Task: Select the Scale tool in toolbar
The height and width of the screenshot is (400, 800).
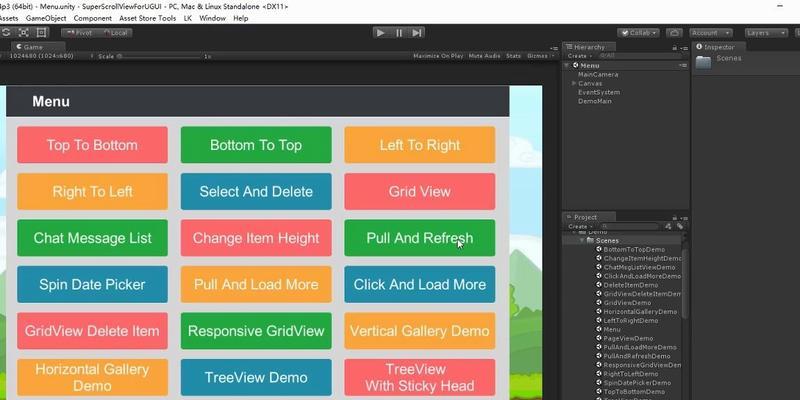Action: pyautogui.click(x=23, y=33)
